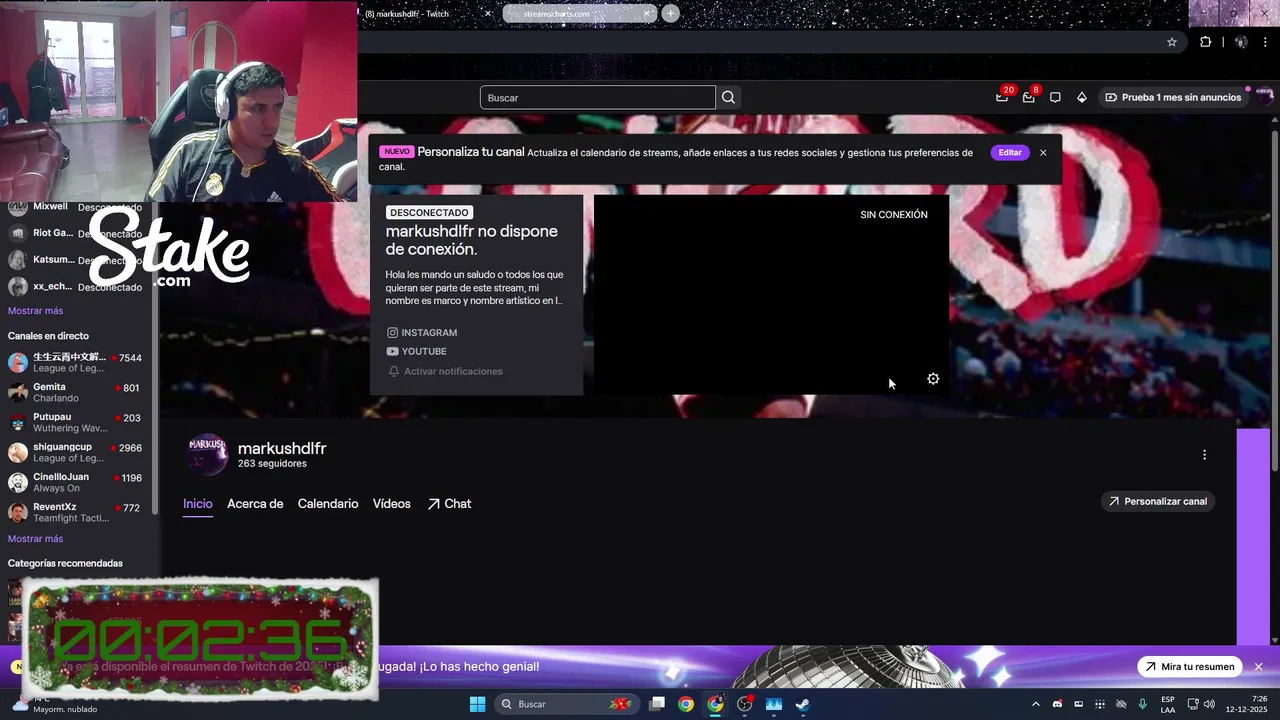Open Mixwell offline channel in sidebar
1280x720 pixels.
pos(75,207)
